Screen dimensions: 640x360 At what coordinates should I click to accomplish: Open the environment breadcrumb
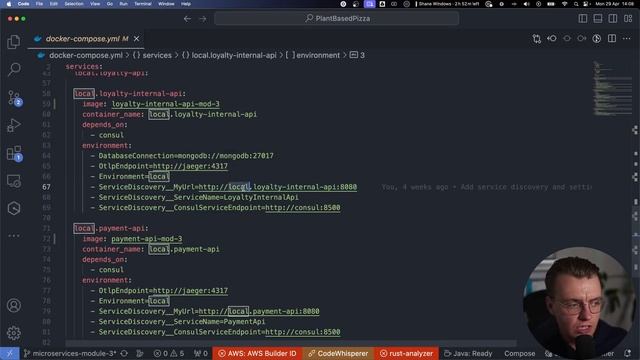pos(313,55)
